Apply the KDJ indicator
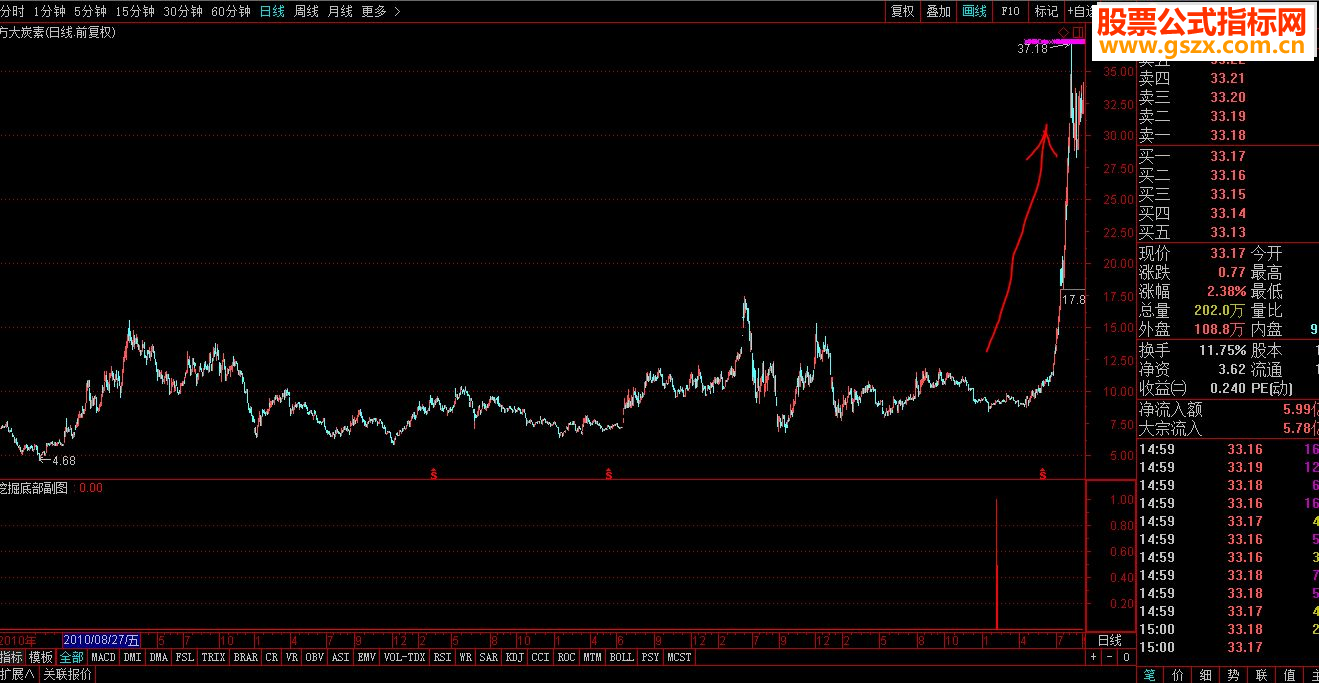 (x=514, y=657)
